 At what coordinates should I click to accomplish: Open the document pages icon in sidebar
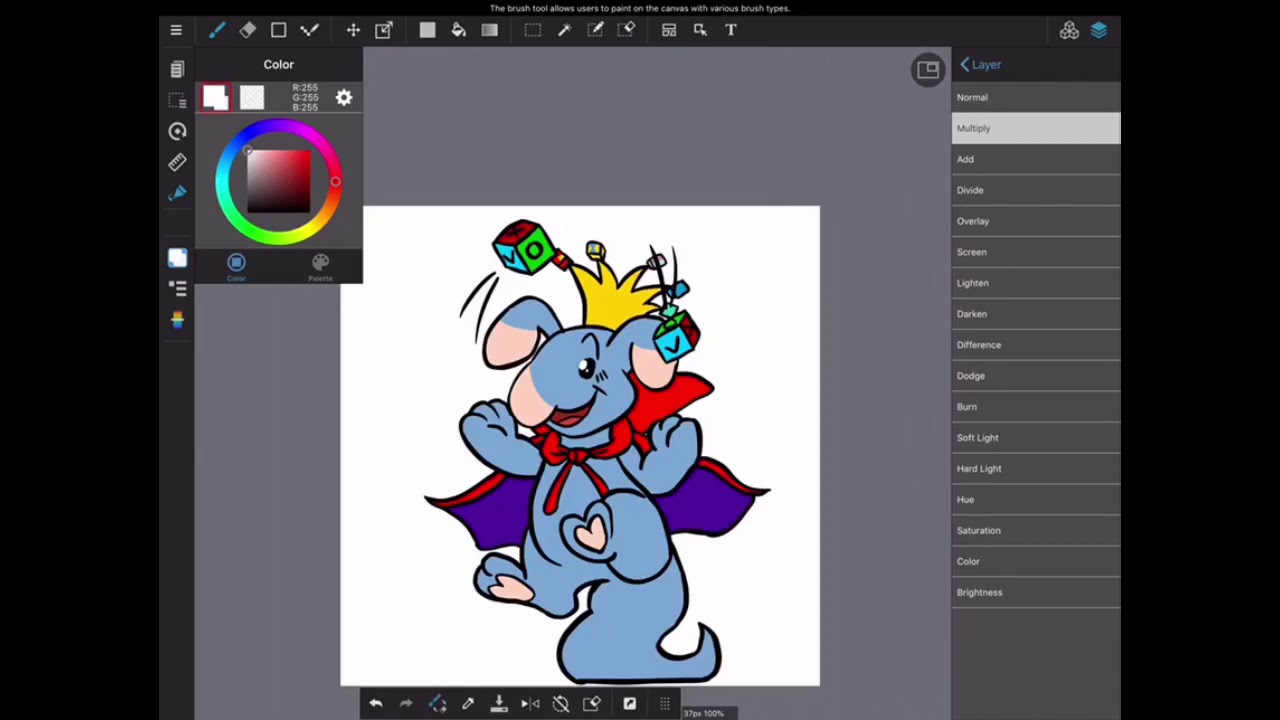pyautogui.click(x=177, y=69)
